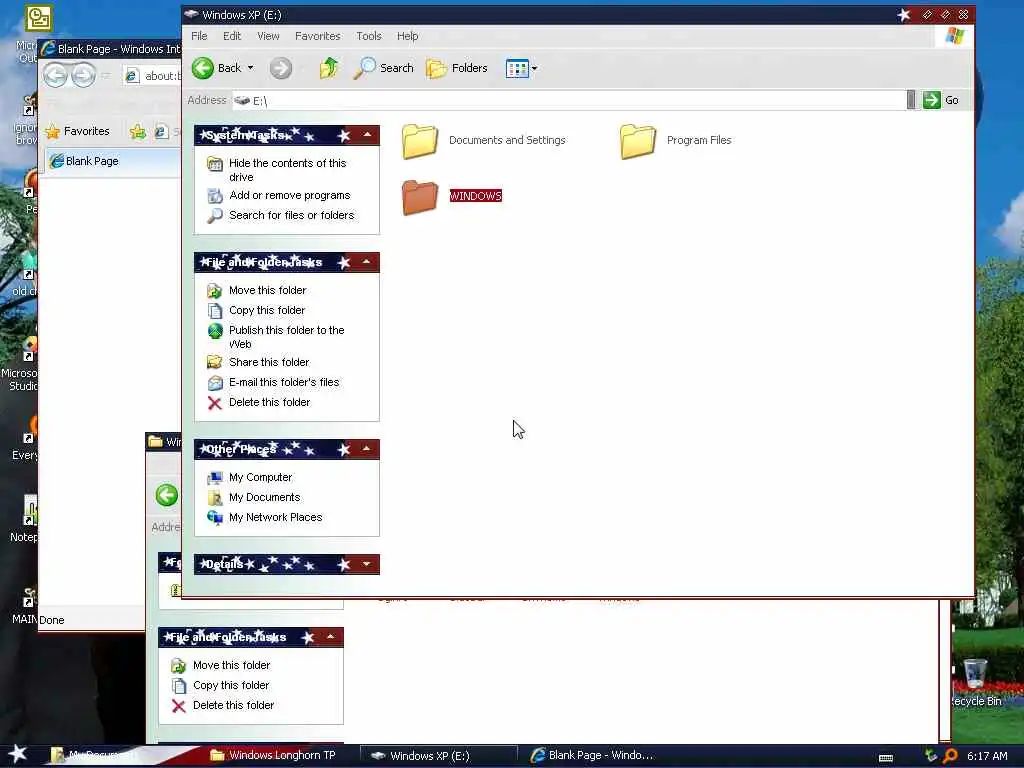Screen dimensions: 1024x768
Task: Open My Network Places link
Action: click(x=275, y=517)
